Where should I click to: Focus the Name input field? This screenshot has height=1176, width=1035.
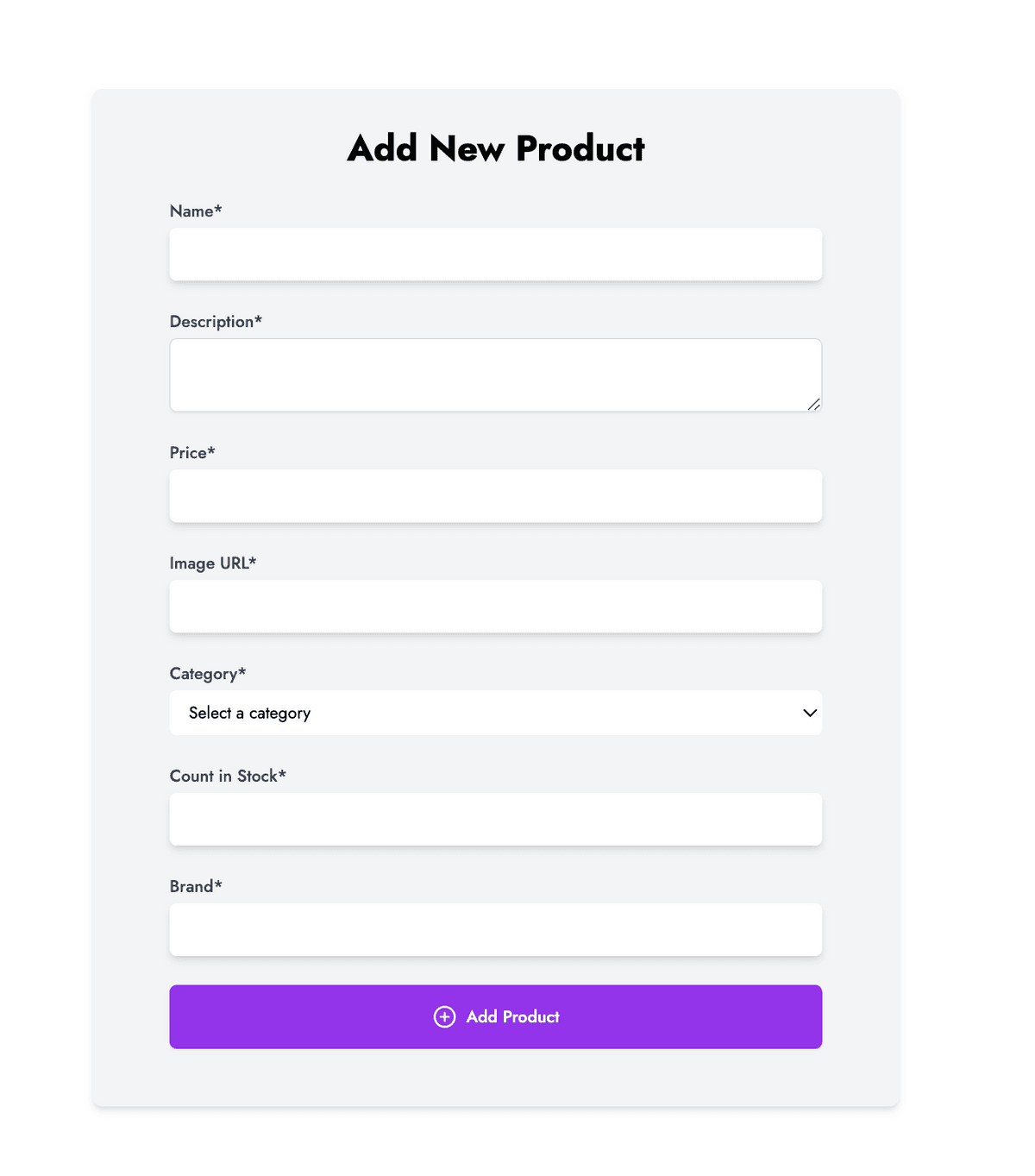pyautogui.click(x=495, y=255)
